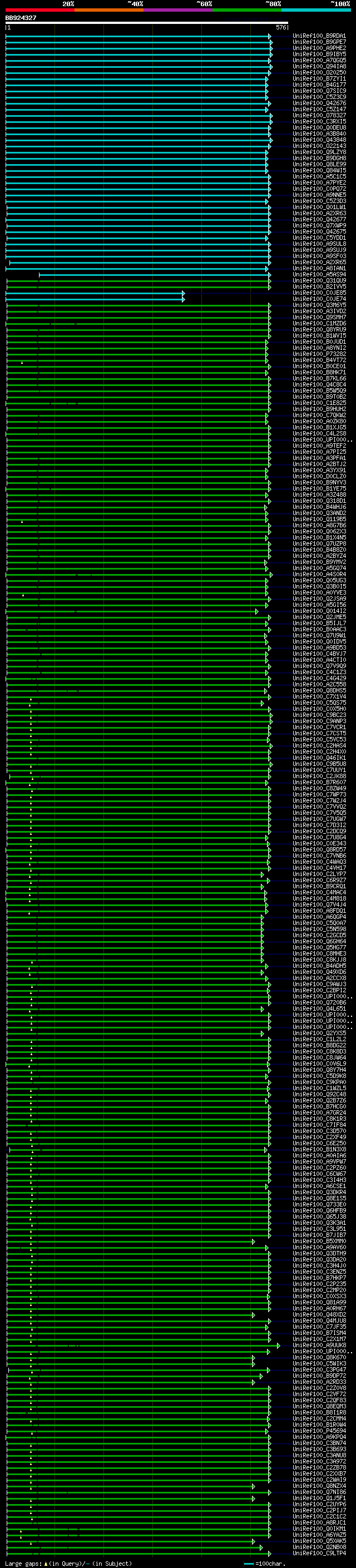
Task: Select the label UniRef100_Q2NB08
Action: click(x=319, y=1547)
